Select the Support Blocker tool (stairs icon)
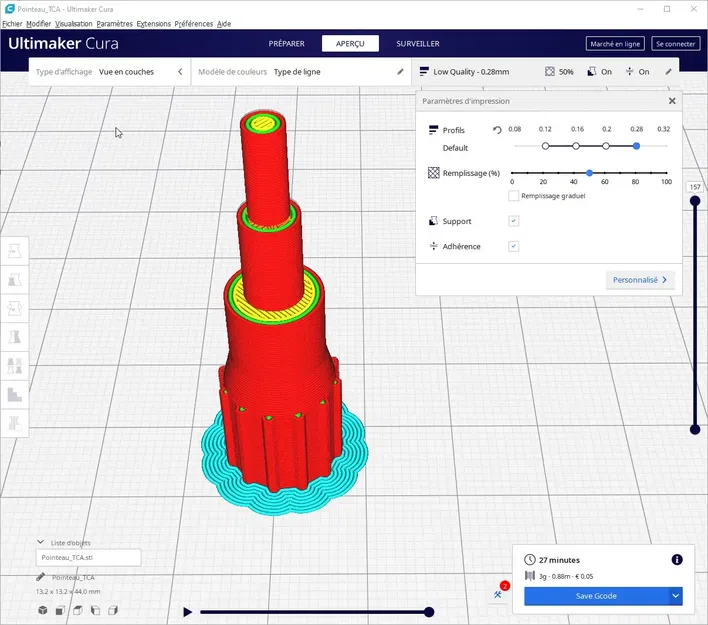The width and height of the screenshot is (708, 625). coord(14,395)
